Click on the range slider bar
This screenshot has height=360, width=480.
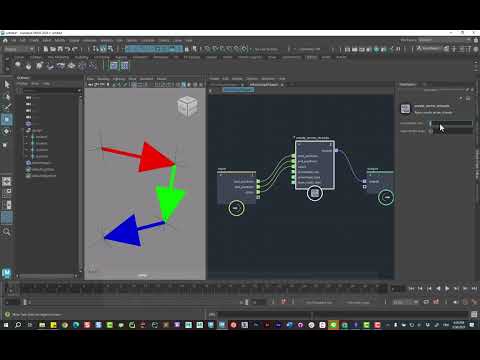(135, 302)
